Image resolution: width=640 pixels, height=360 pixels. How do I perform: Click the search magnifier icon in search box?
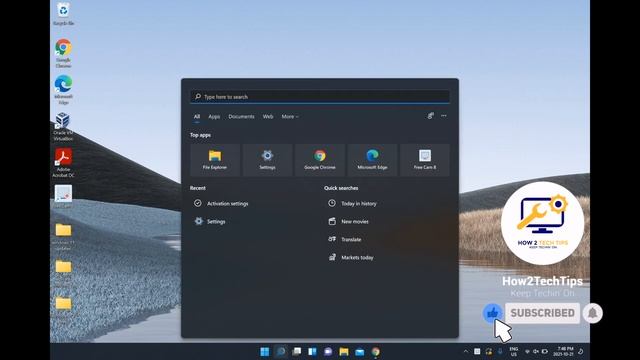[x=198, y=97]
